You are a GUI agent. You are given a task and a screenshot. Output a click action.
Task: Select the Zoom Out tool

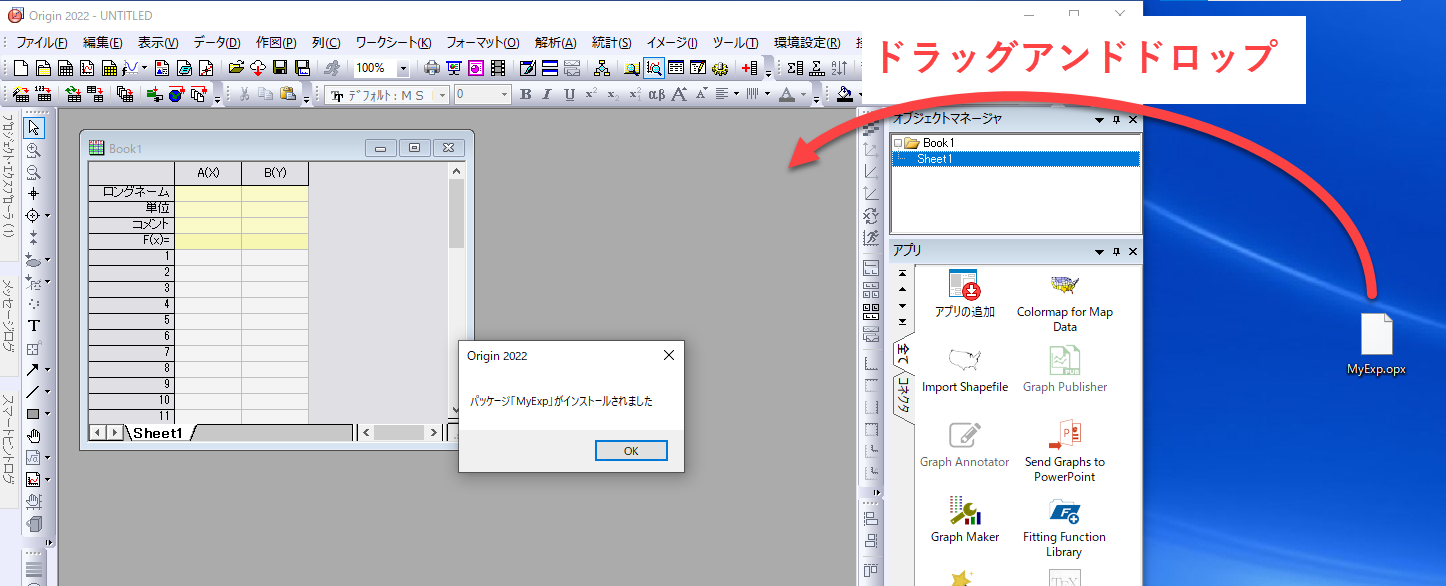click(x=34, y=171)
